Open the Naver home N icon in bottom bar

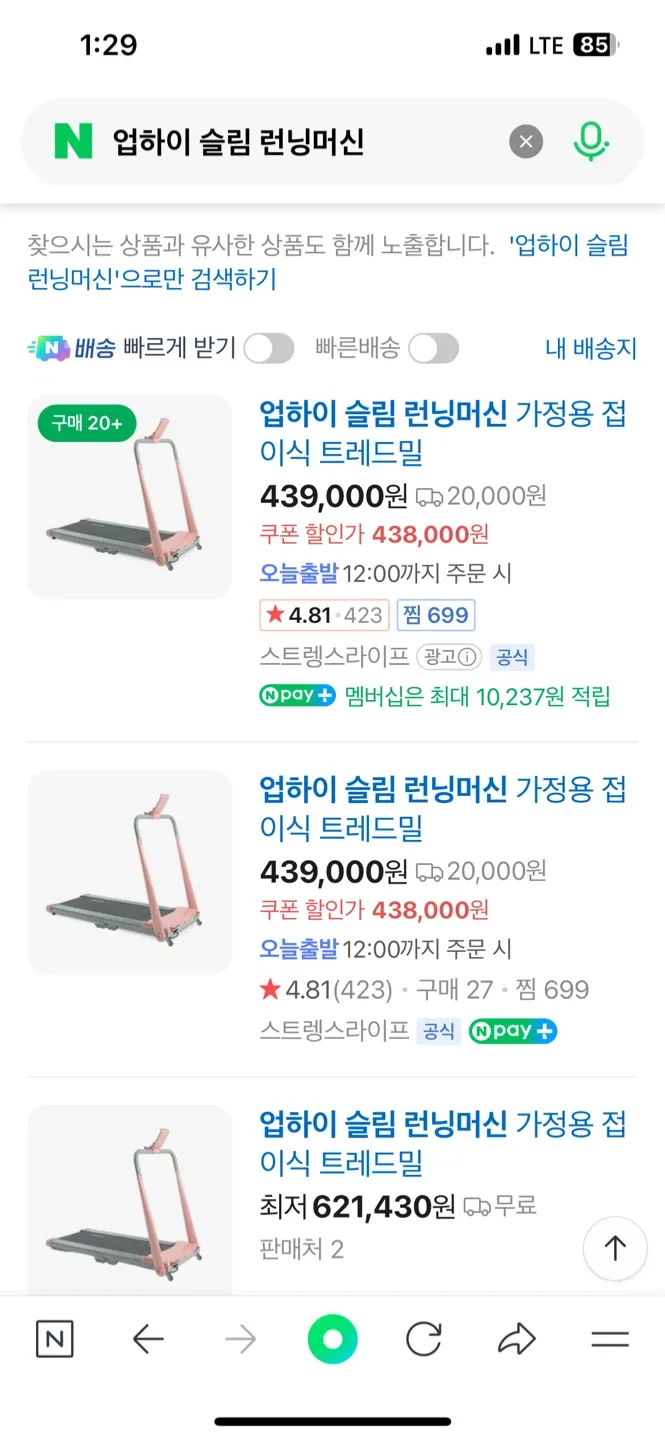click(55, 1339)
